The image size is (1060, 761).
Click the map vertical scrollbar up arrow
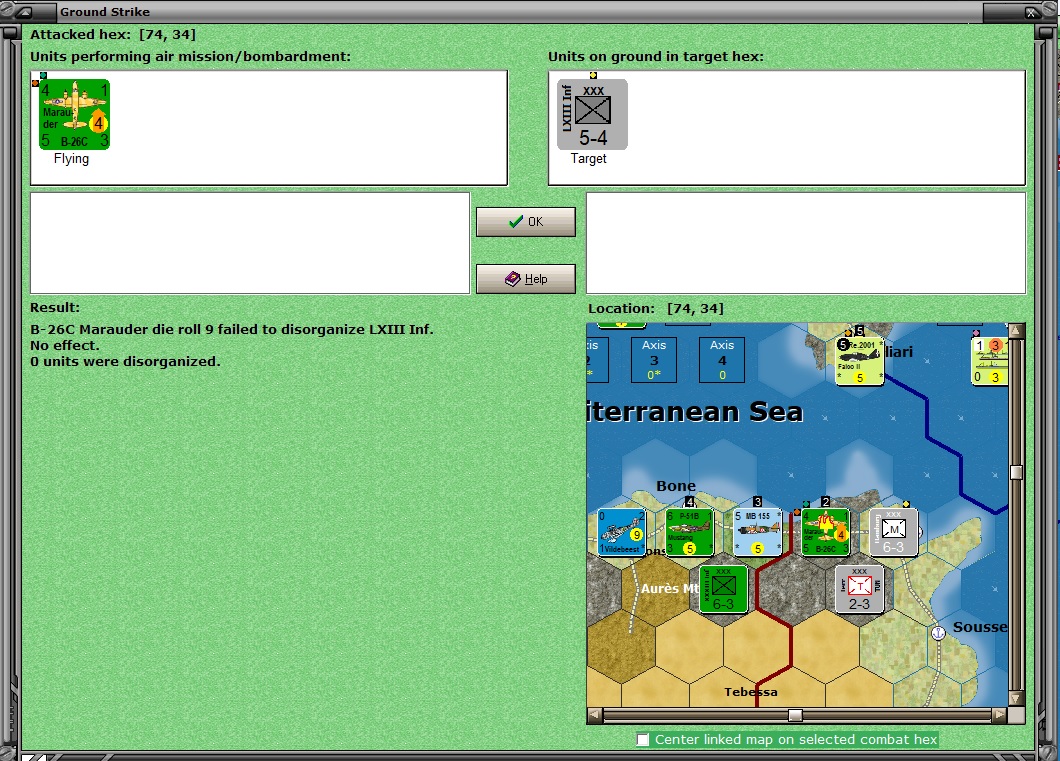(x=1016, y=330)
